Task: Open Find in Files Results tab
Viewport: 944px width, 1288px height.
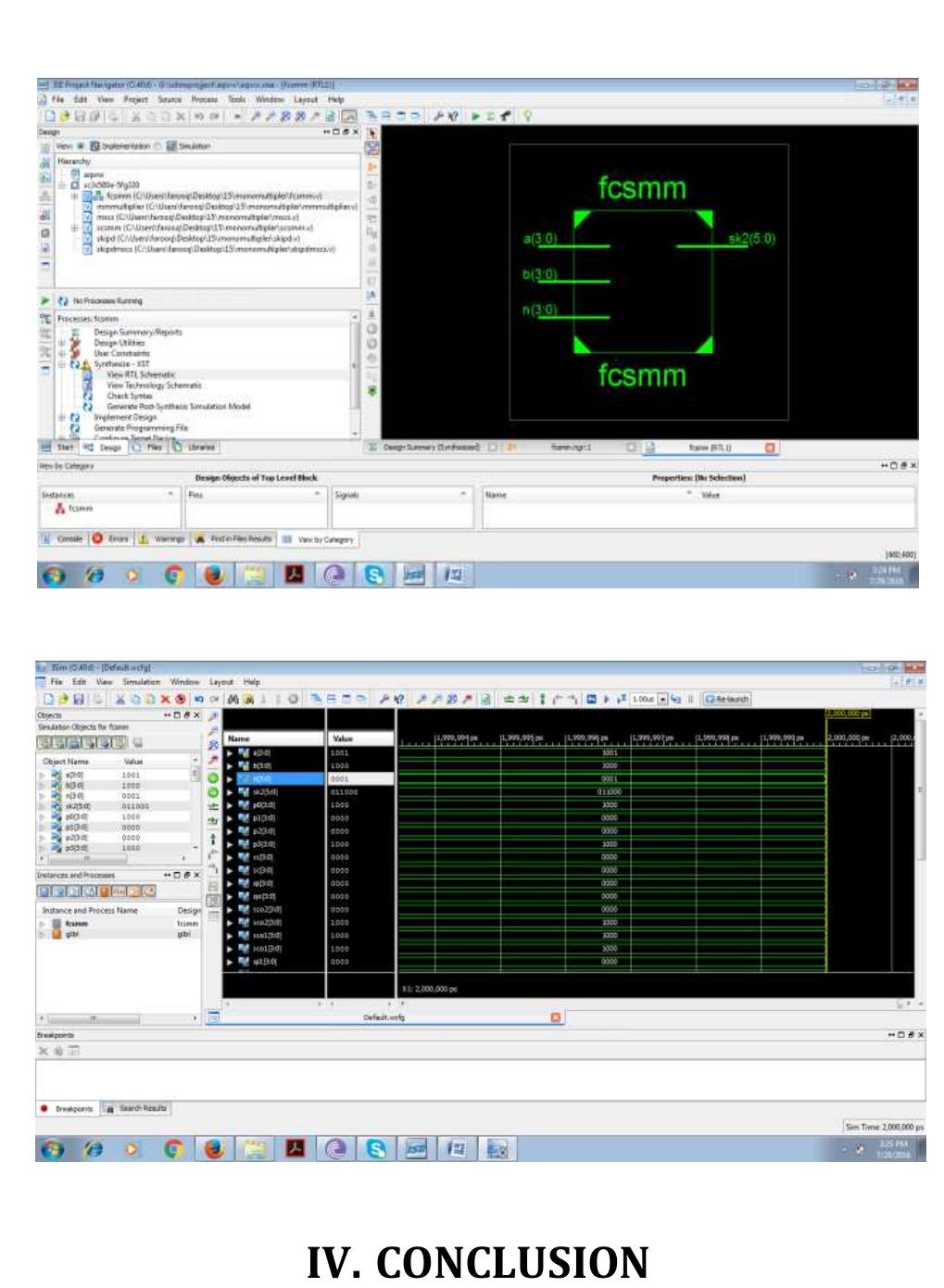Action: 233,538
